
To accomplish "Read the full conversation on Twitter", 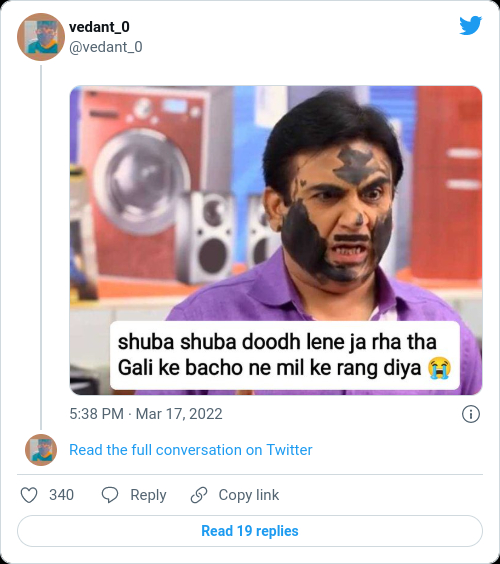I will point(191,450).
